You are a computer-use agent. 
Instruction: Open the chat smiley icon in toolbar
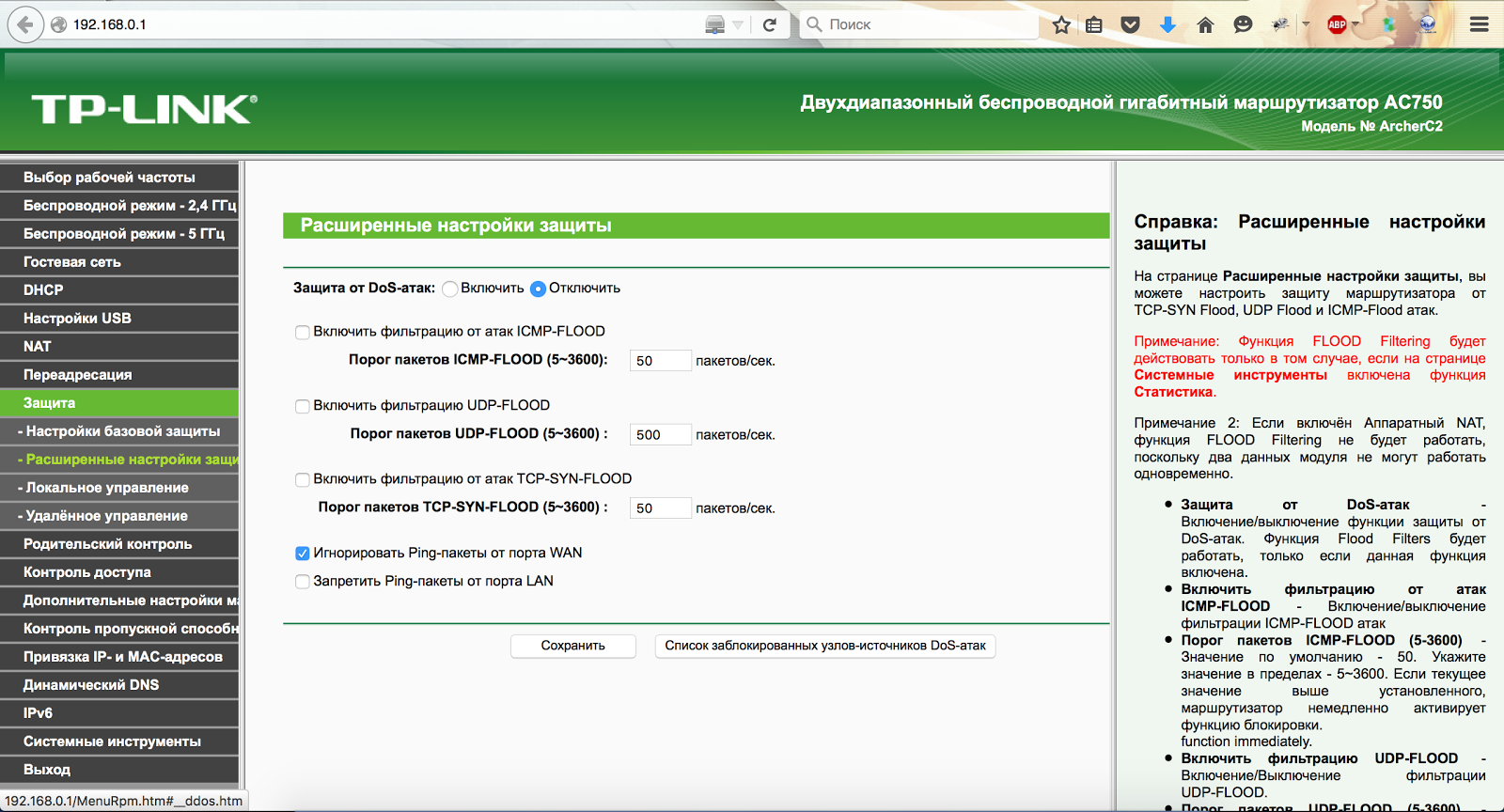tap(1243, 24)
